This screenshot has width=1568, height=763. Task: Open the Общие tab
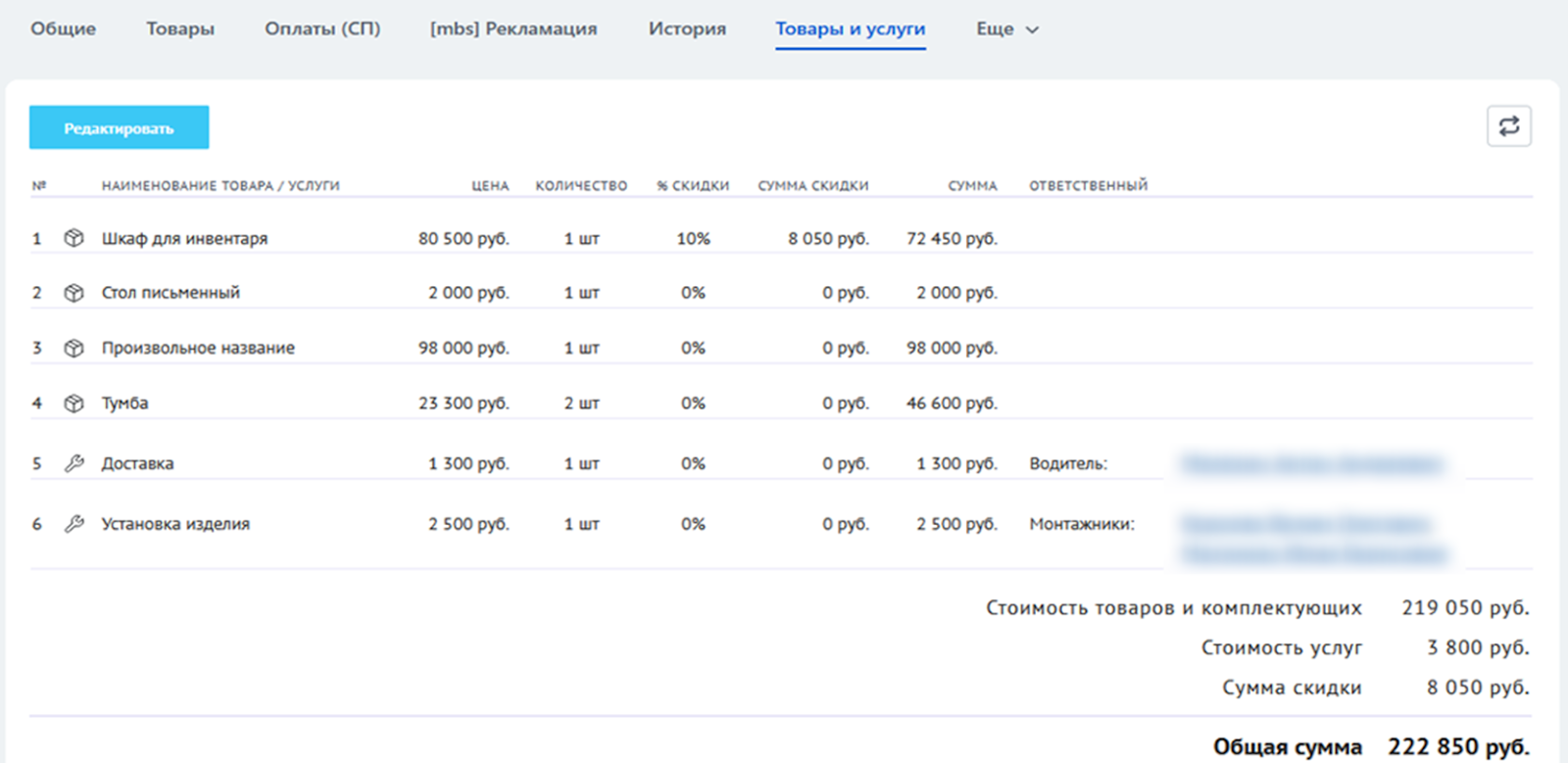tap(63, 29)
